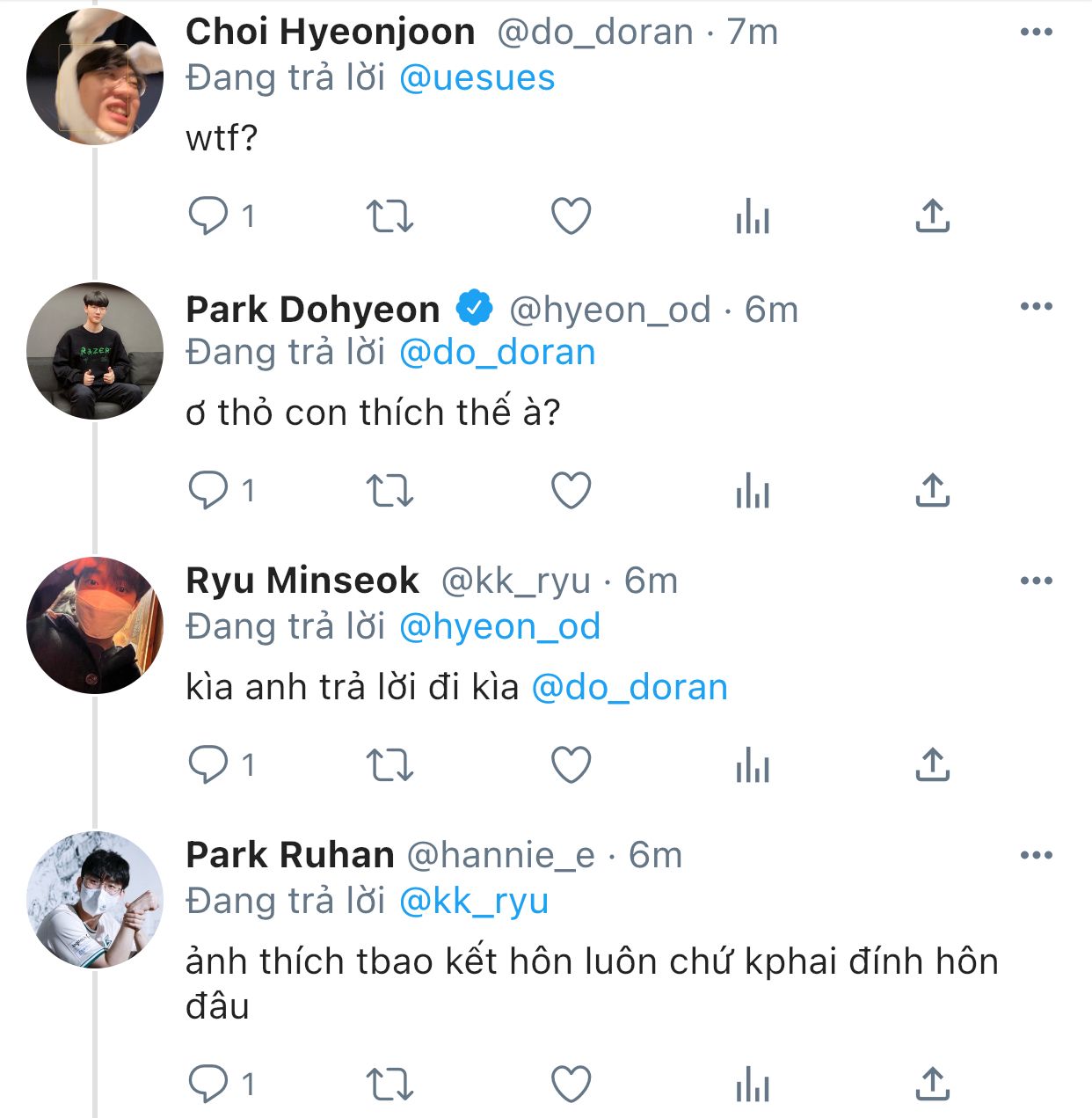Reply to Ryu Minseok's tweet
This screenshot has width=1092, height=1118.
click(x=208, y=764)
